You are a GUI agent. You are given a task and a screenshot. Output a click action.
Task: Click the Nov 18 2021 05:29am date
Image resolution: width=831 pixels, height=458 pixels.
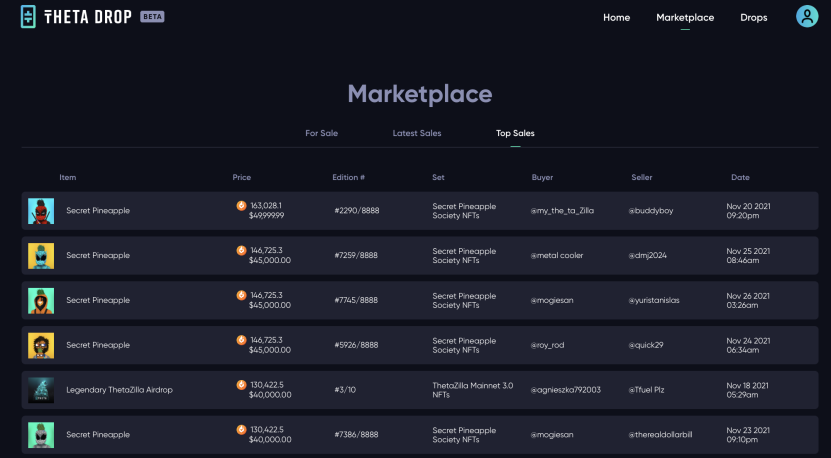pyautogui.click(x=747, y=390)
